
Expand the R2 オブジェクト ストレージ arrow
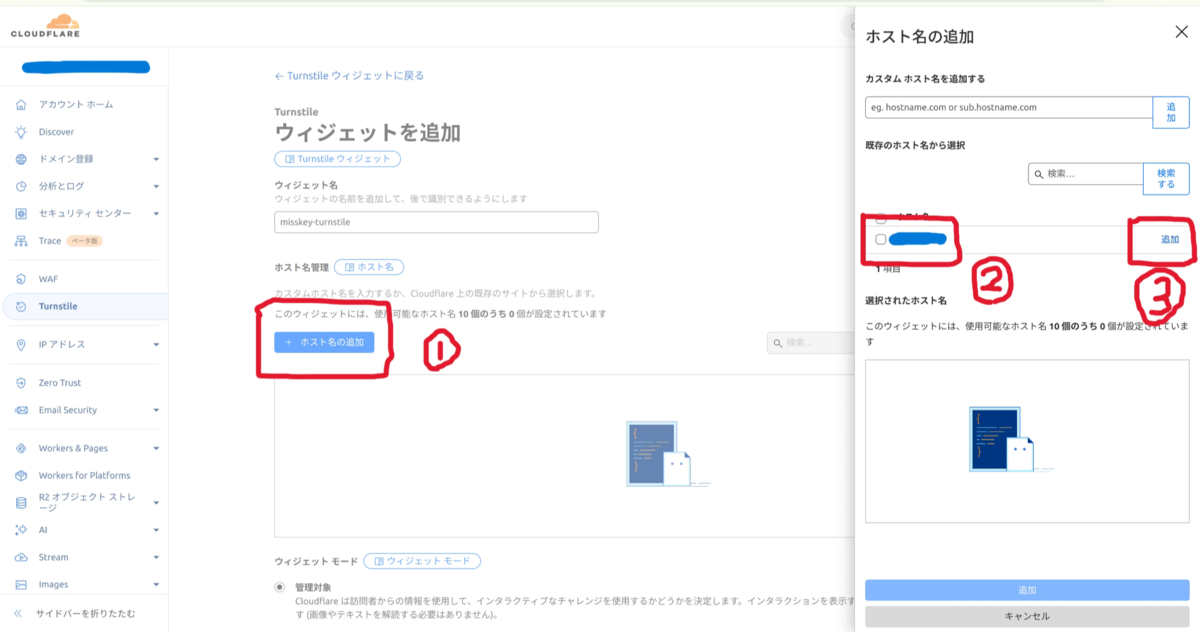pos(156,502)
